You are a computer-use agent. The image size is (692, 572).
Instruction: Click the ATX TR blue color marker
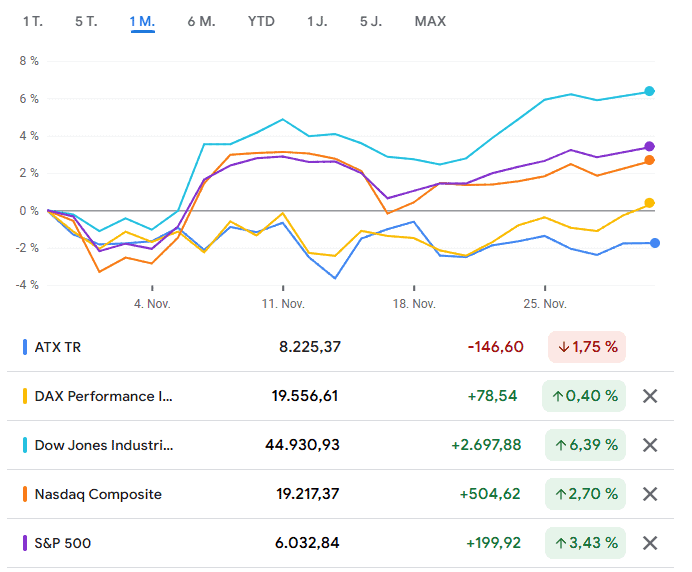pyautogui.click(x=25, y=347)
